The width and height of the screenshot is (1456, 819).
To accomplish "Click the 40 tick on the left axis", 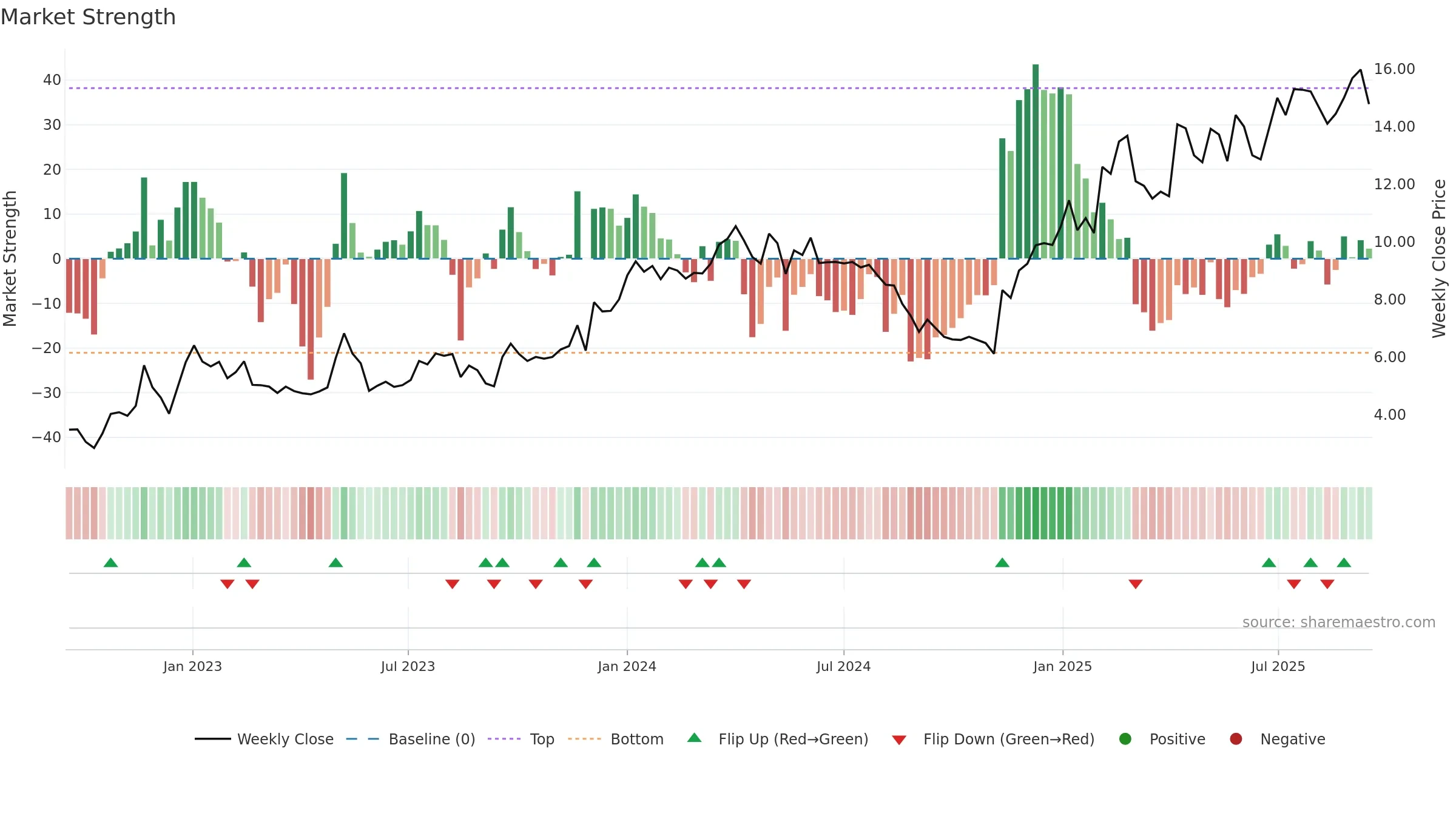I will click(52, 80).
